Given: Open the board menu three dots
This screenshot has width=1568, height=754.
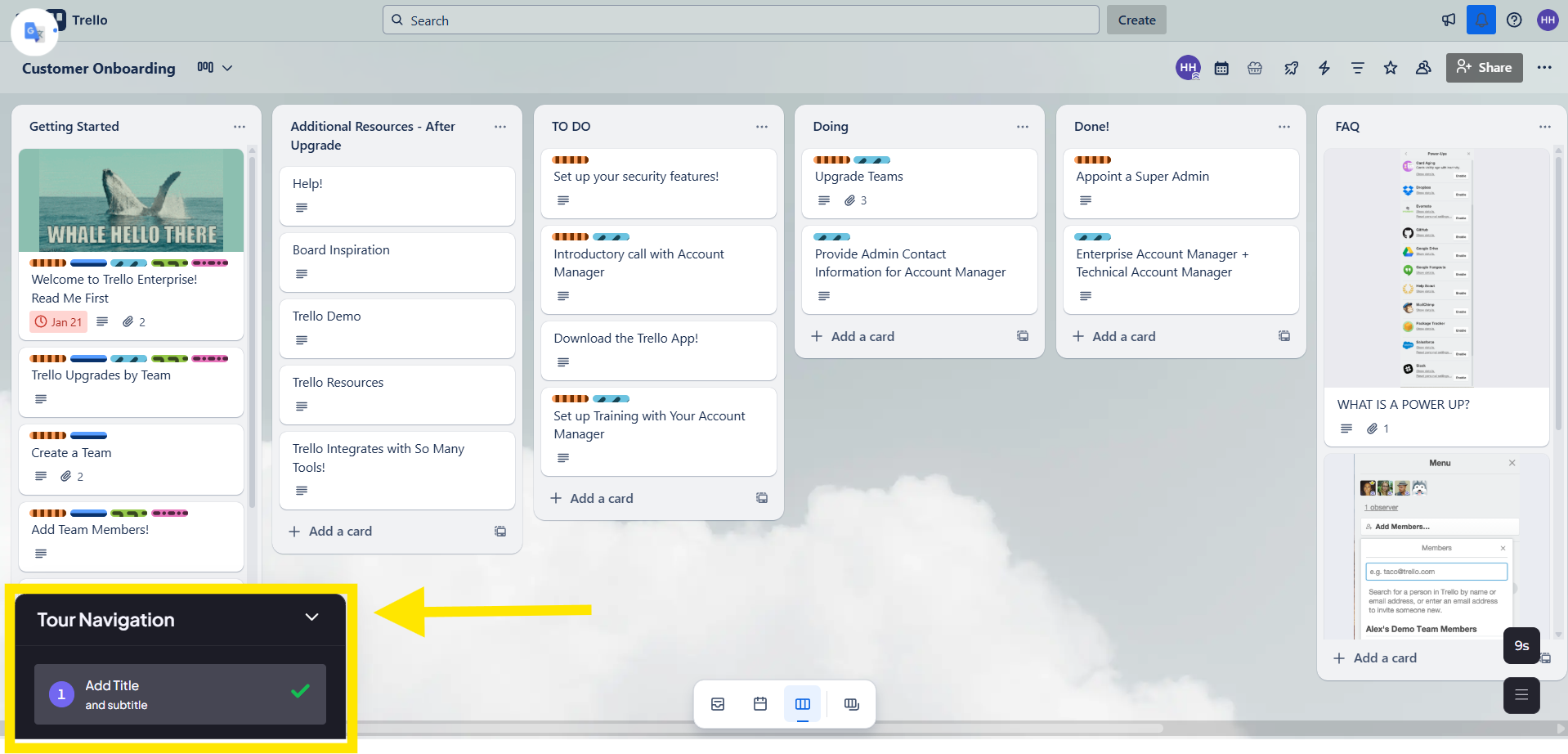Looking at the screenshot, I should pyautogui.click(x=1543, y=68).
